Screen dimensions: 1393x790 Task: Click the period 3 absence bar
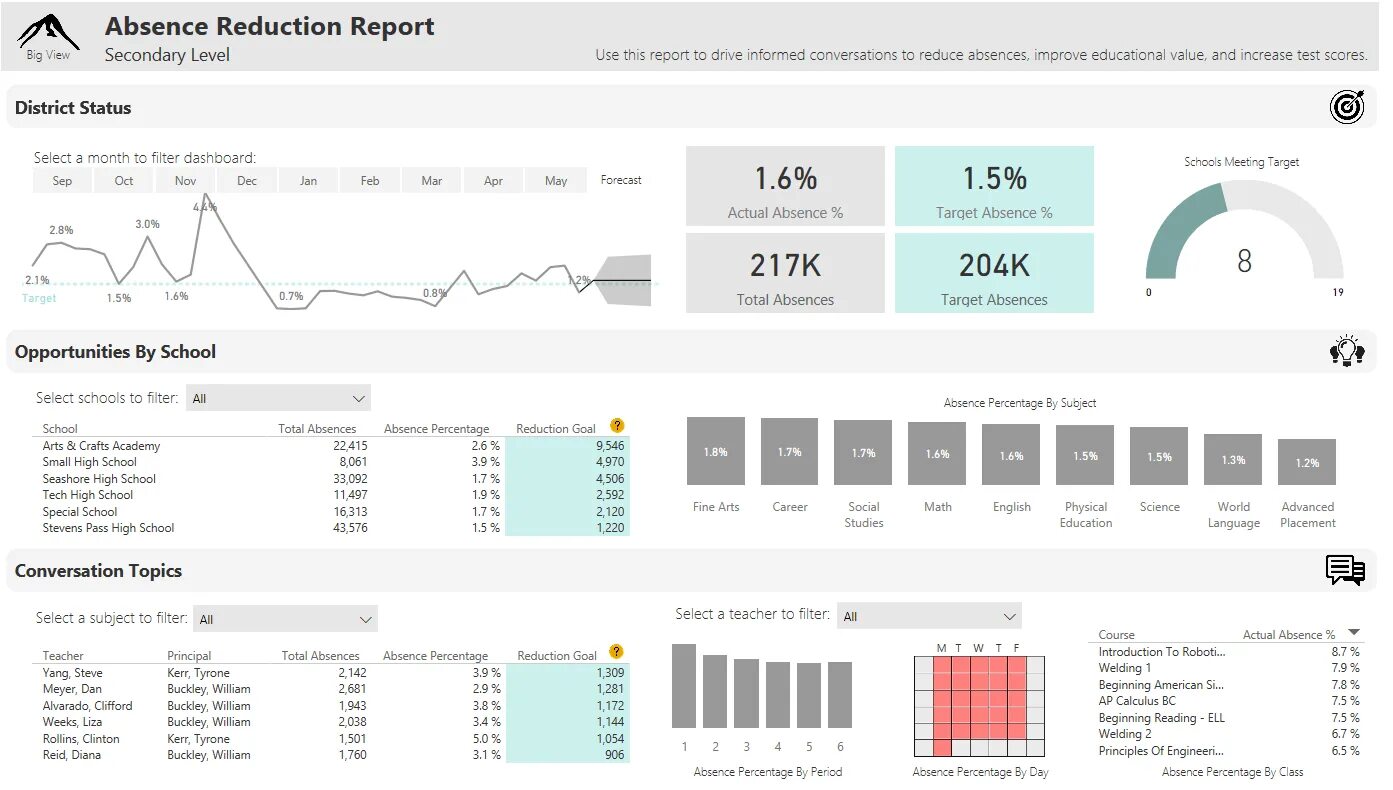[747, 693]
